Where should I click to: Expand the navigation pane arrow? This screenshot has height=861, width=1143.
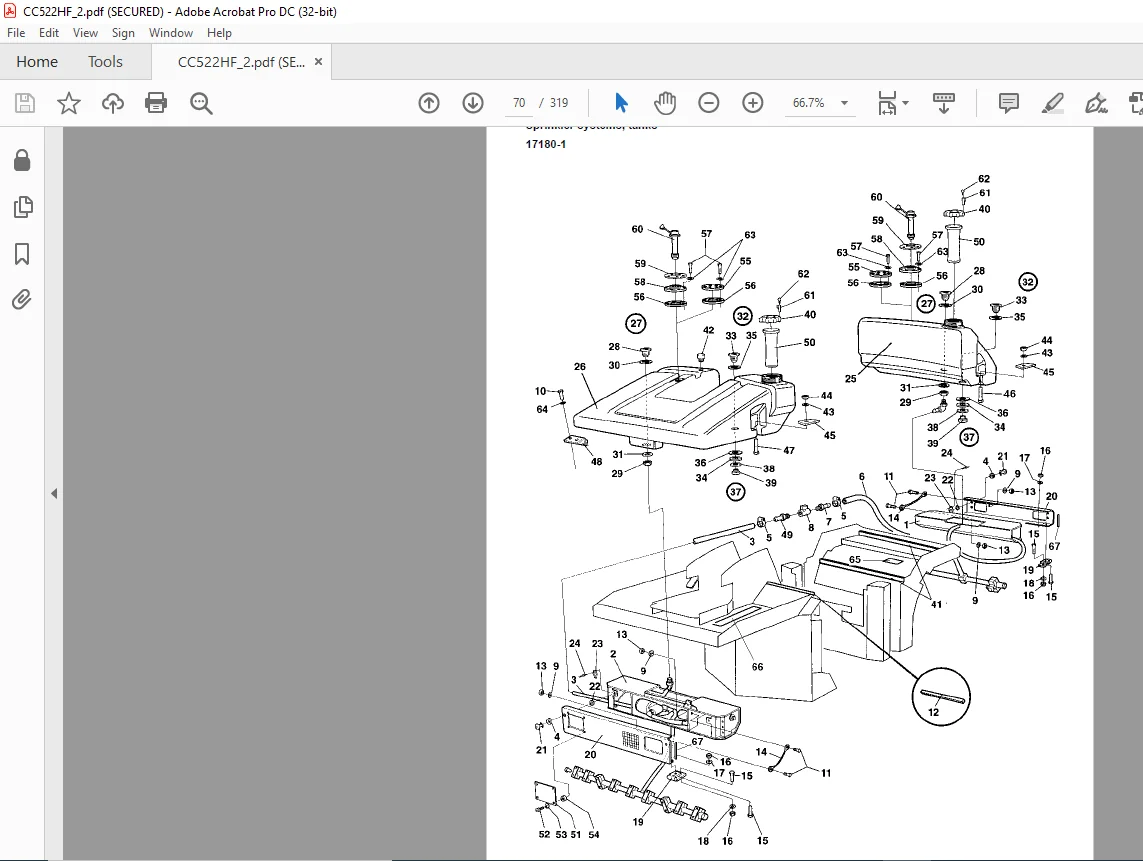pos(54,494)
